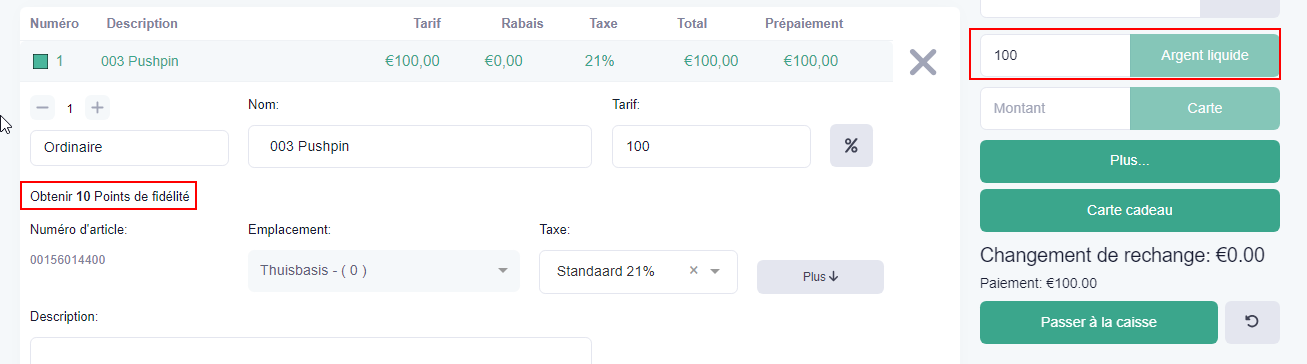Screen dimensions: 1307x364
Task: Choose Carte payment method
Action: click(x=1205, y=108)
